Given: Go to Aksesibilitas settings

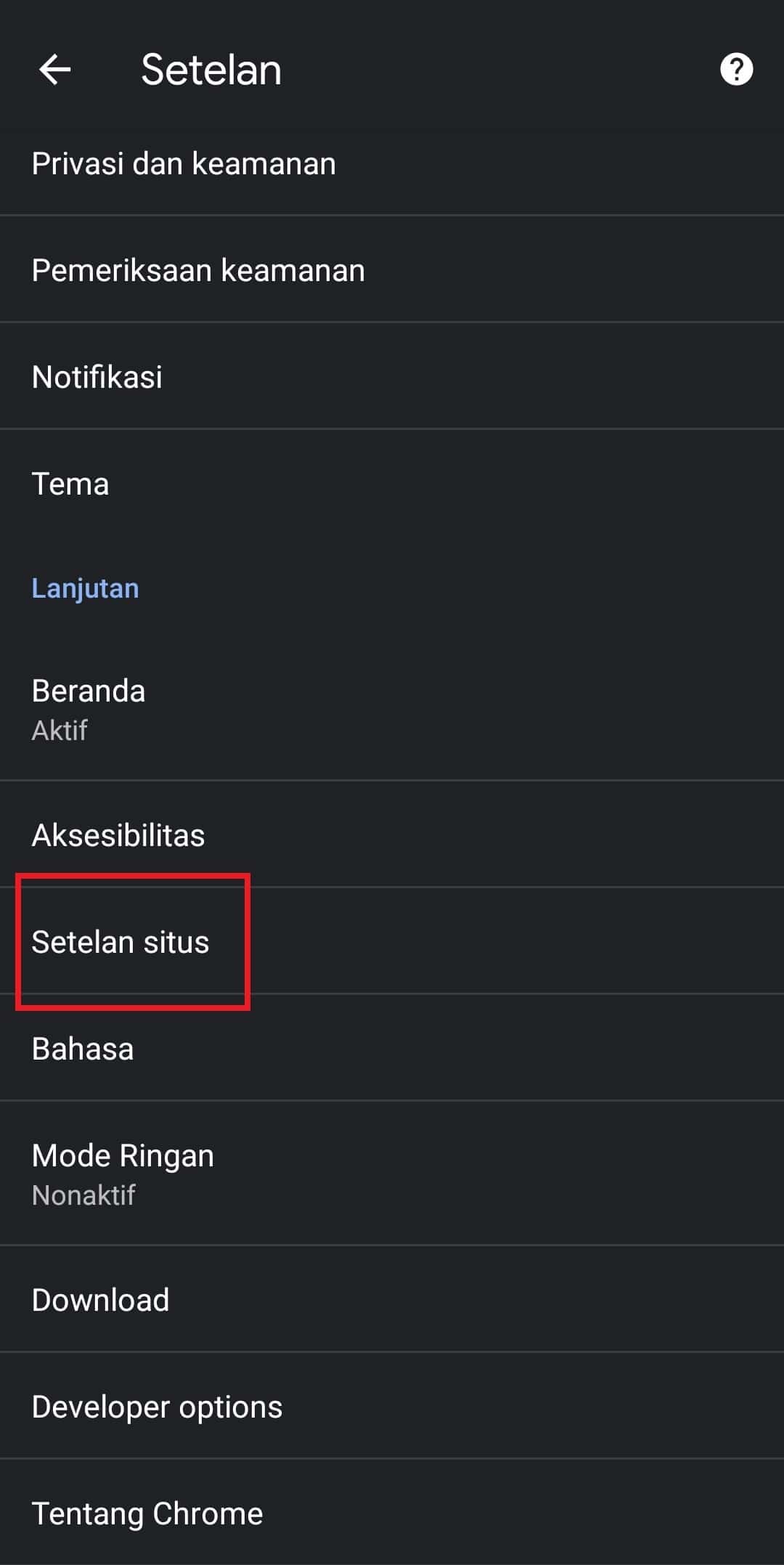Looking at the screenshot, I should 118,835.
